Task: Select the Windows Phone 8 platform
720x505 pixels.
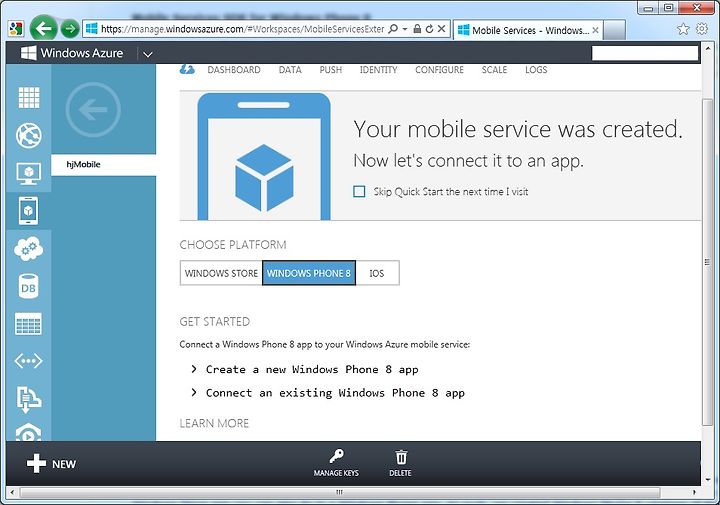Action: 309,273
